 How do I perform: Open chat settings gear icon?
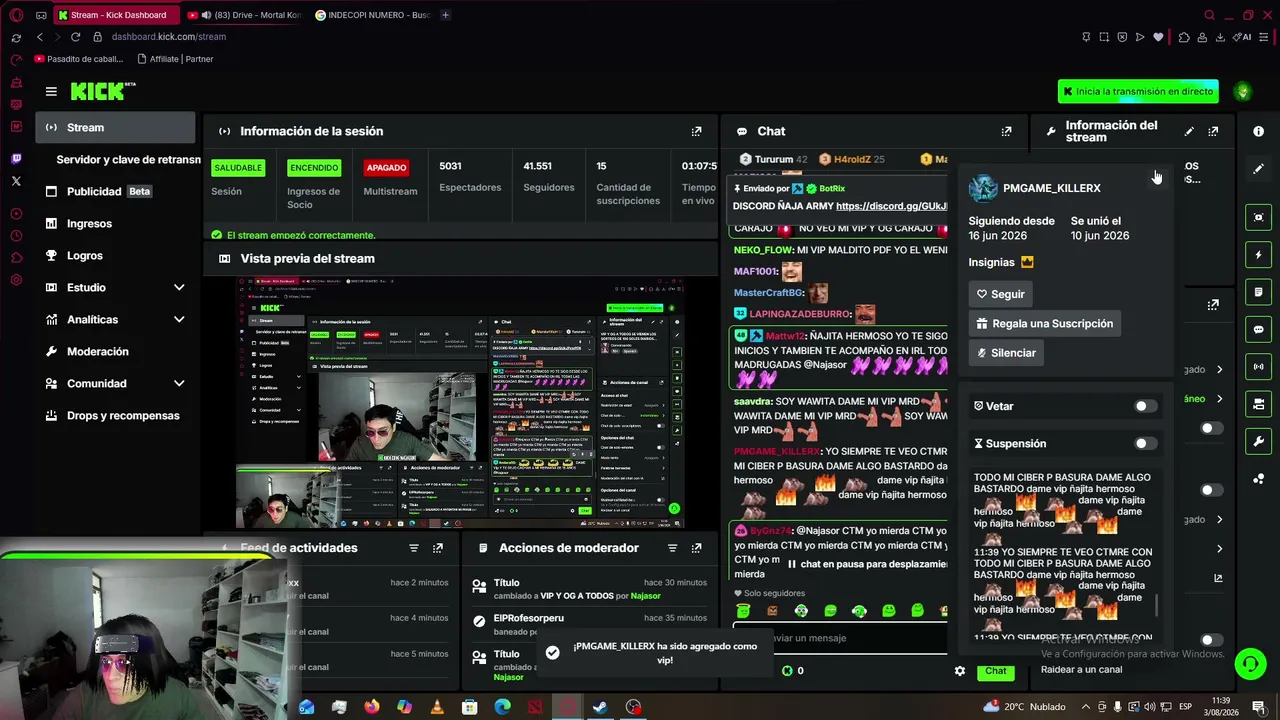click(x=960, y=671)
